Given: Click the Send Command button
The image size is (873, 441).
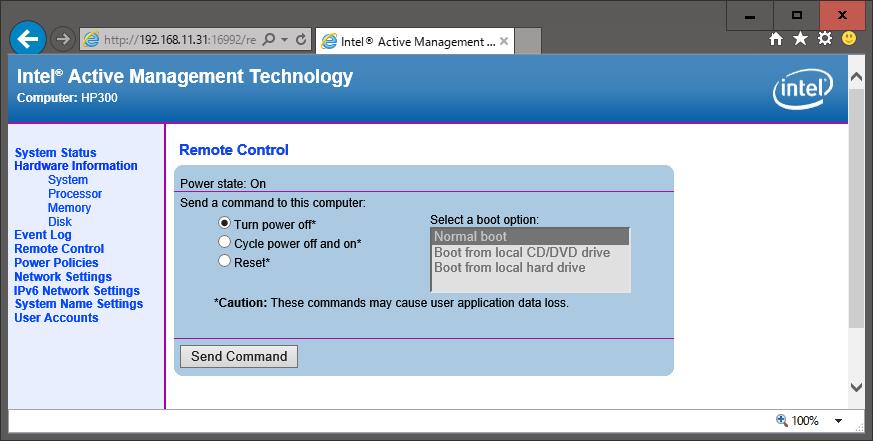Looking at the screenshot, I should [x=239, y=356].
